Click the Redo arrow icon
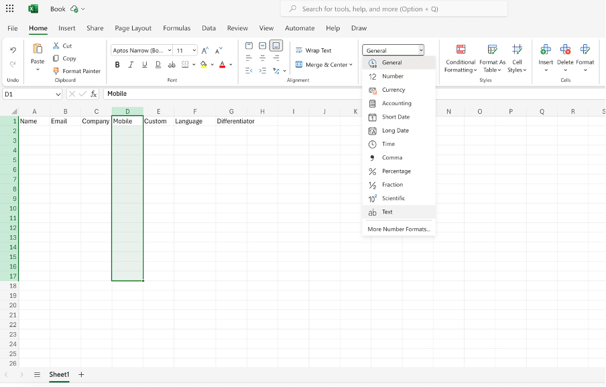The image size is (606, 387). click(13, 64)
